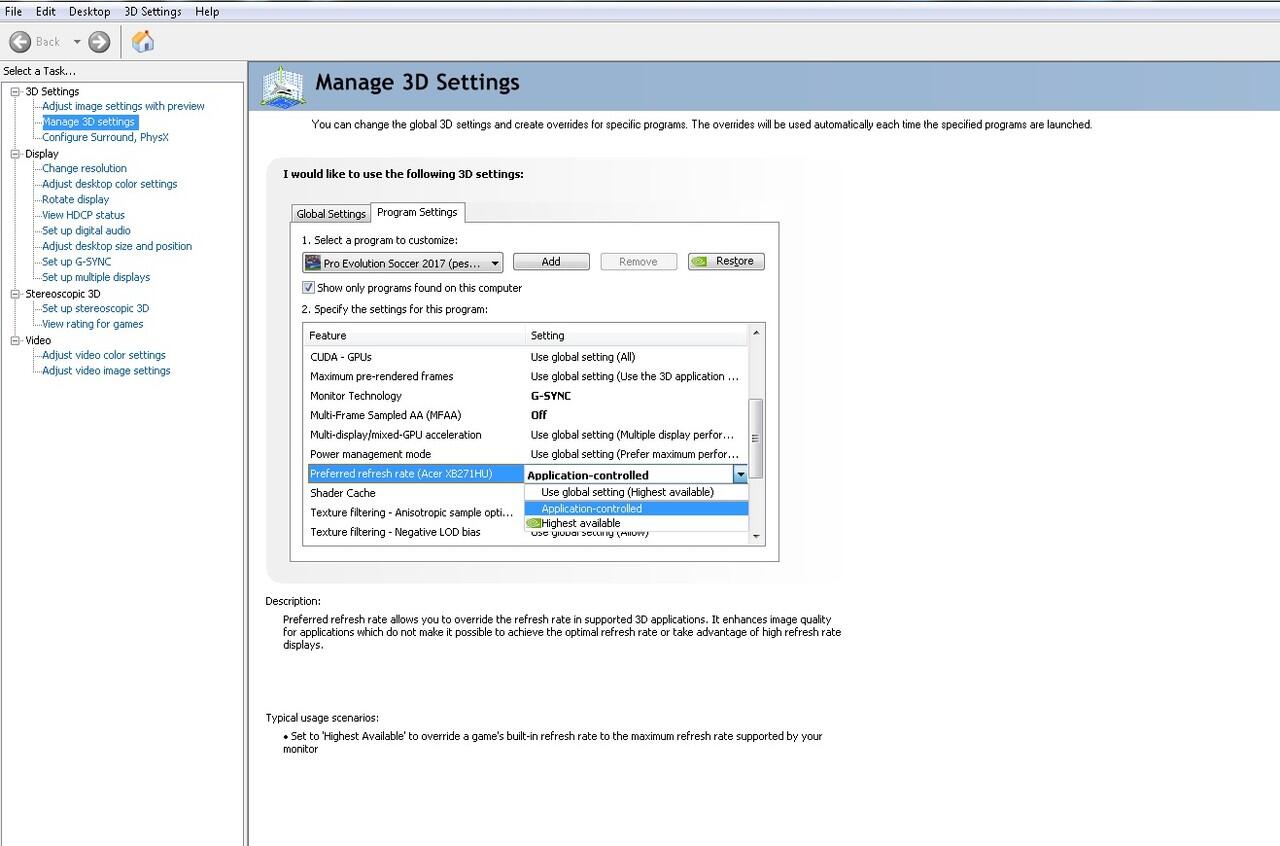
Task: Click the G-SYNC setting value
Action: coord(551,396)
